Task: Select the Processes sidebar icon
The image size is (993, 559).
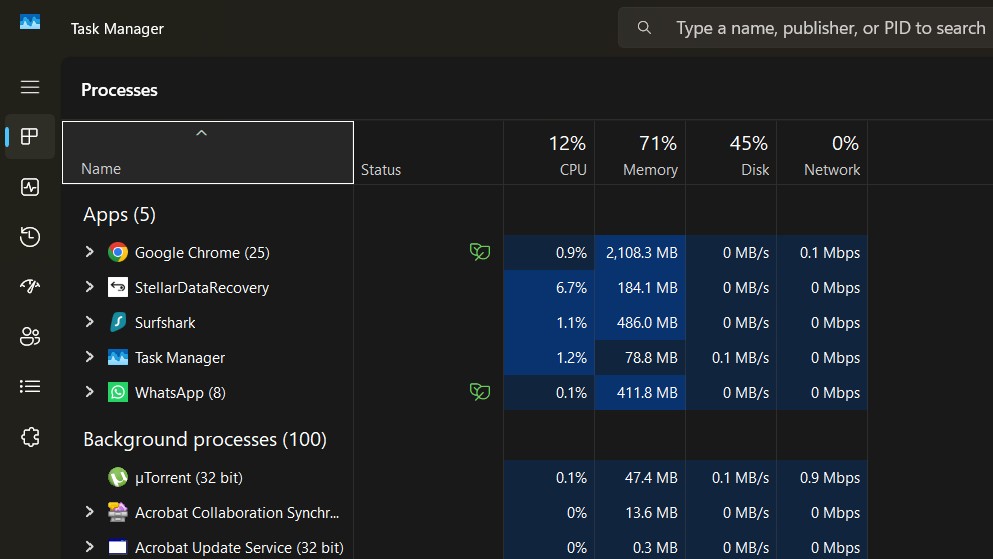Action: tap(30, 136)
